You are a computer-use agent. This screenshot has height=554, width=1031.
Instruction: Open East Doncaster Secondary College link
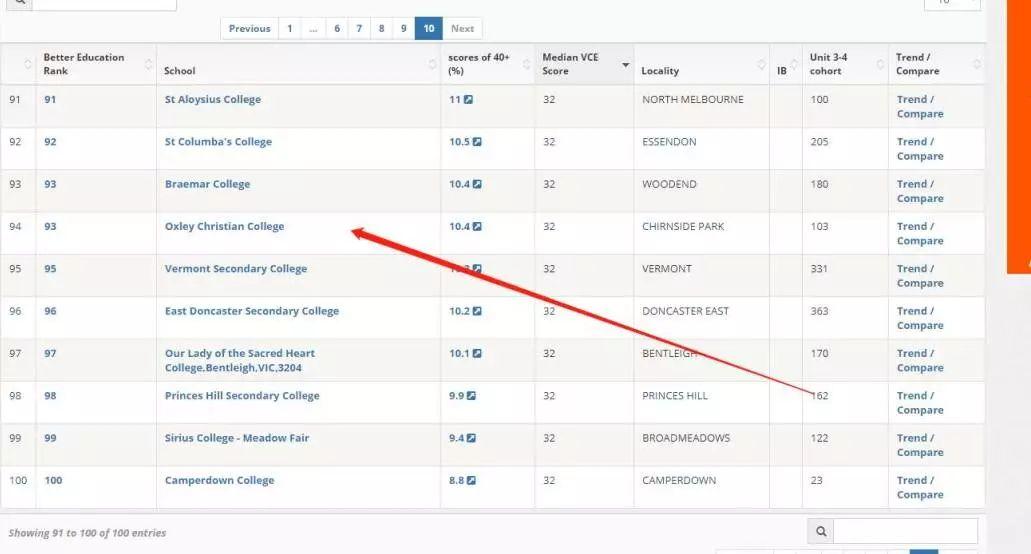[x=252, y=311]
